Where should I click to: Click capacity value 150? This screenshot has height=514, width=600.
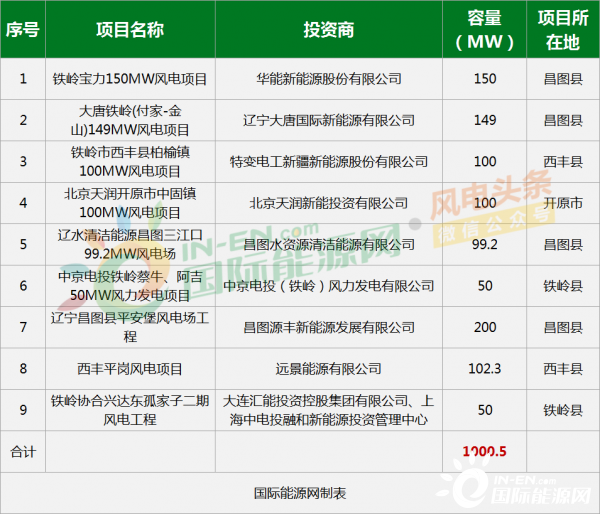485,79
